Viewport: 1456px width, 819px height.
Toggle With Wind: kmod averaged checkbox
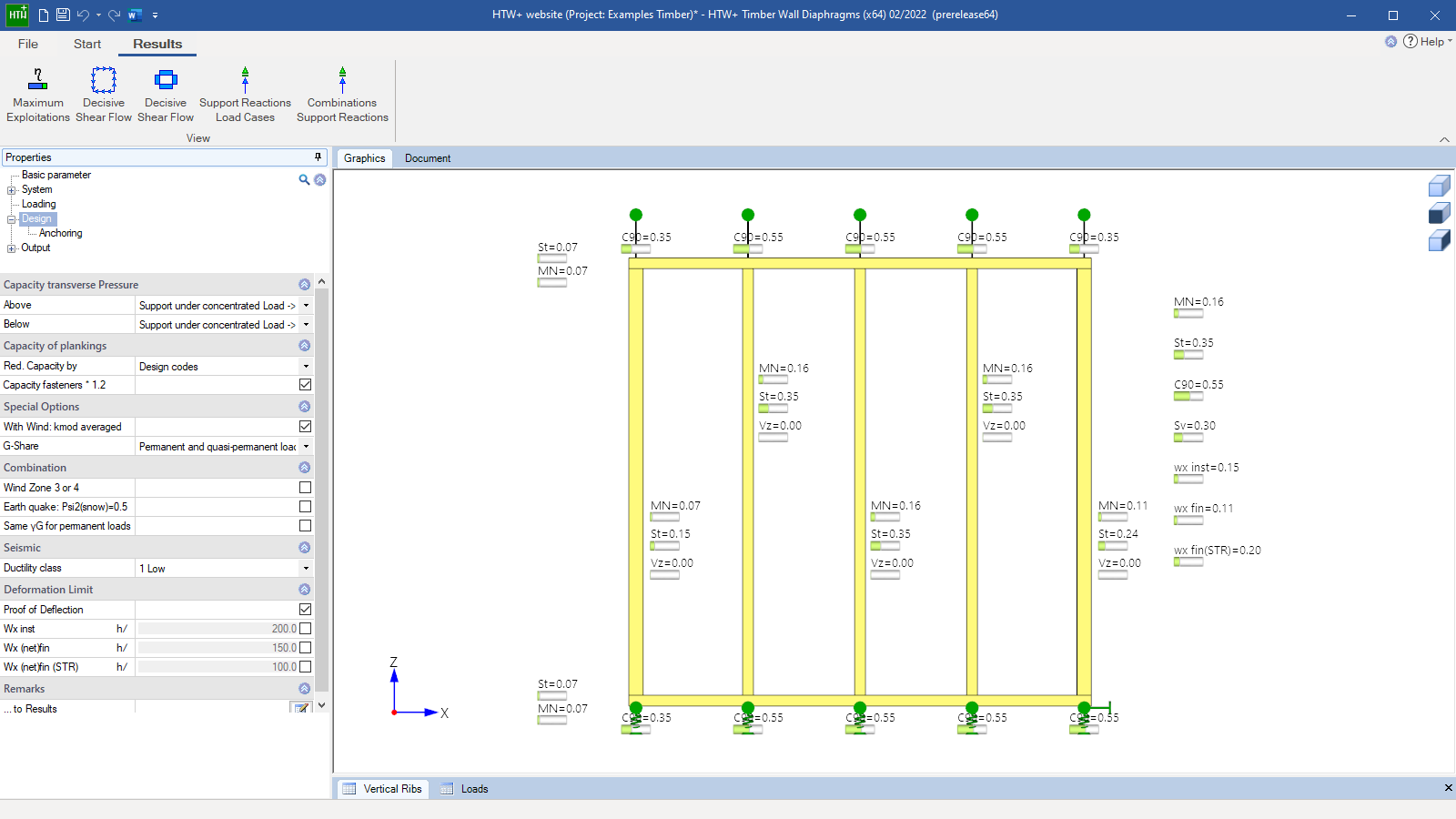(305, 427)
